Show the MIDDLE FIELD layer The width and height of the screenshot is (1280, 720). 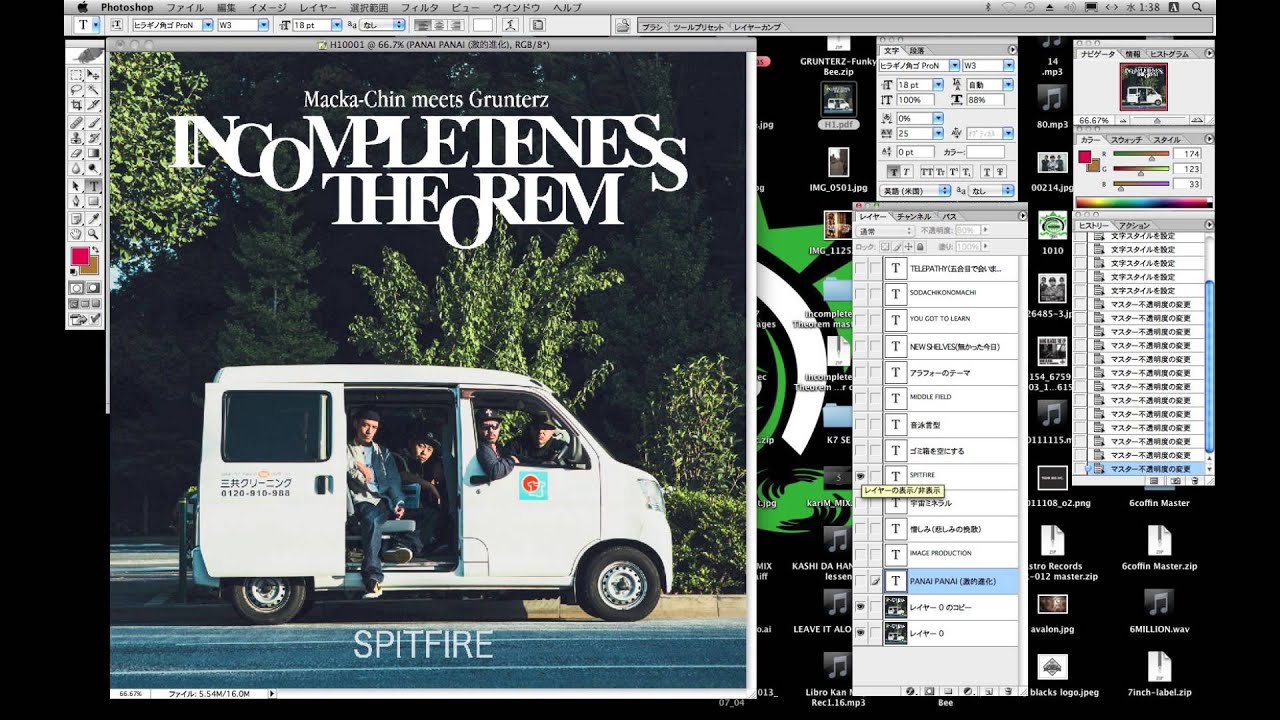[860, 398]
